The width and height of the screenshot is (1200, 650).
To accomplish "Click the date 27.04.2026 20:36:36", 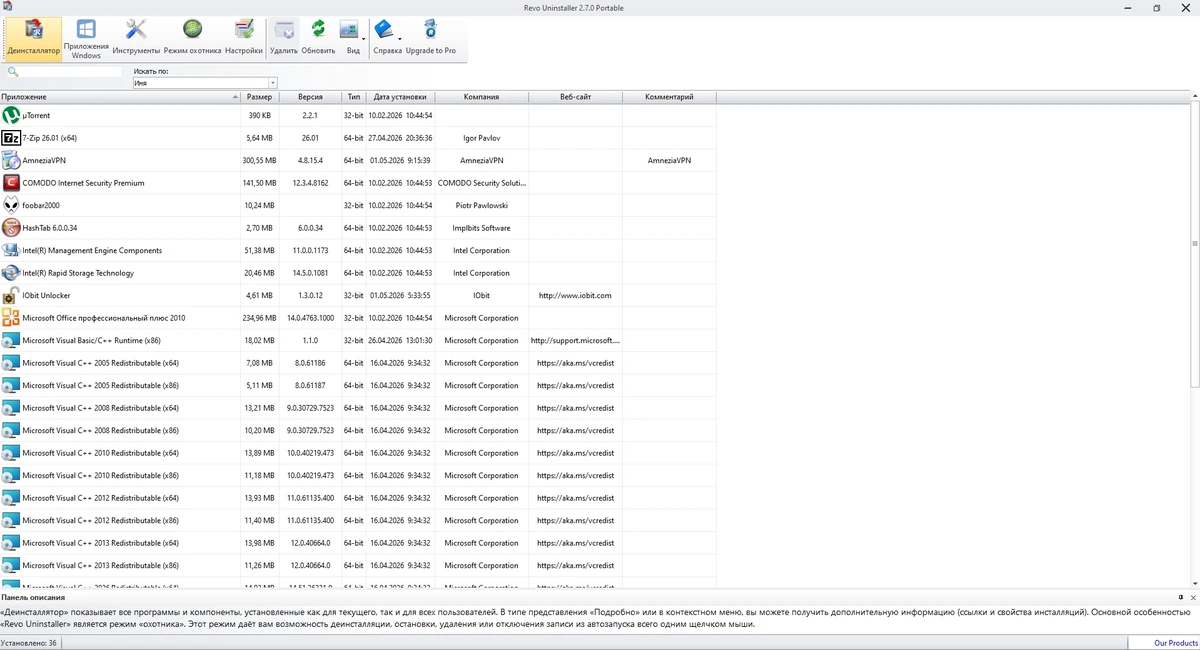I will (x=400, y=138).
